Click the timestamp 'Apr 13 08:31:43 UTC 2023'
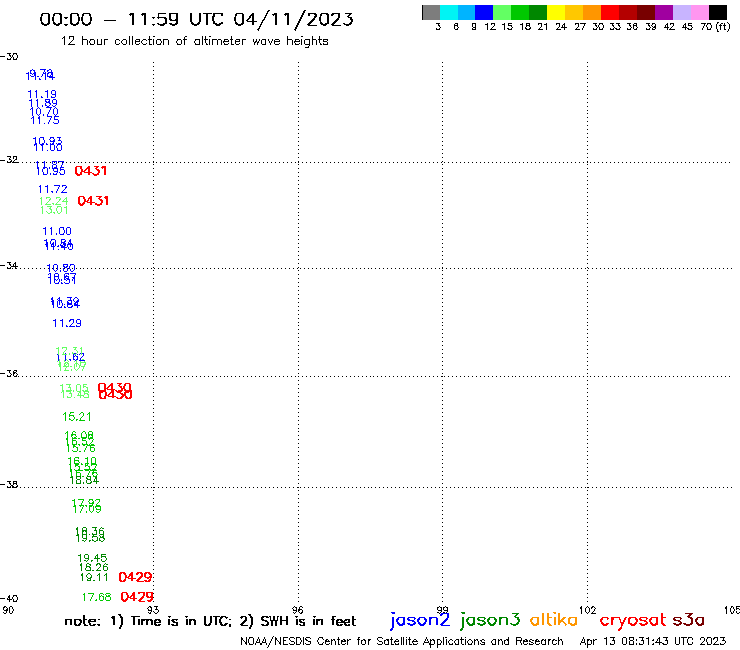 click(x=653, y=641)
